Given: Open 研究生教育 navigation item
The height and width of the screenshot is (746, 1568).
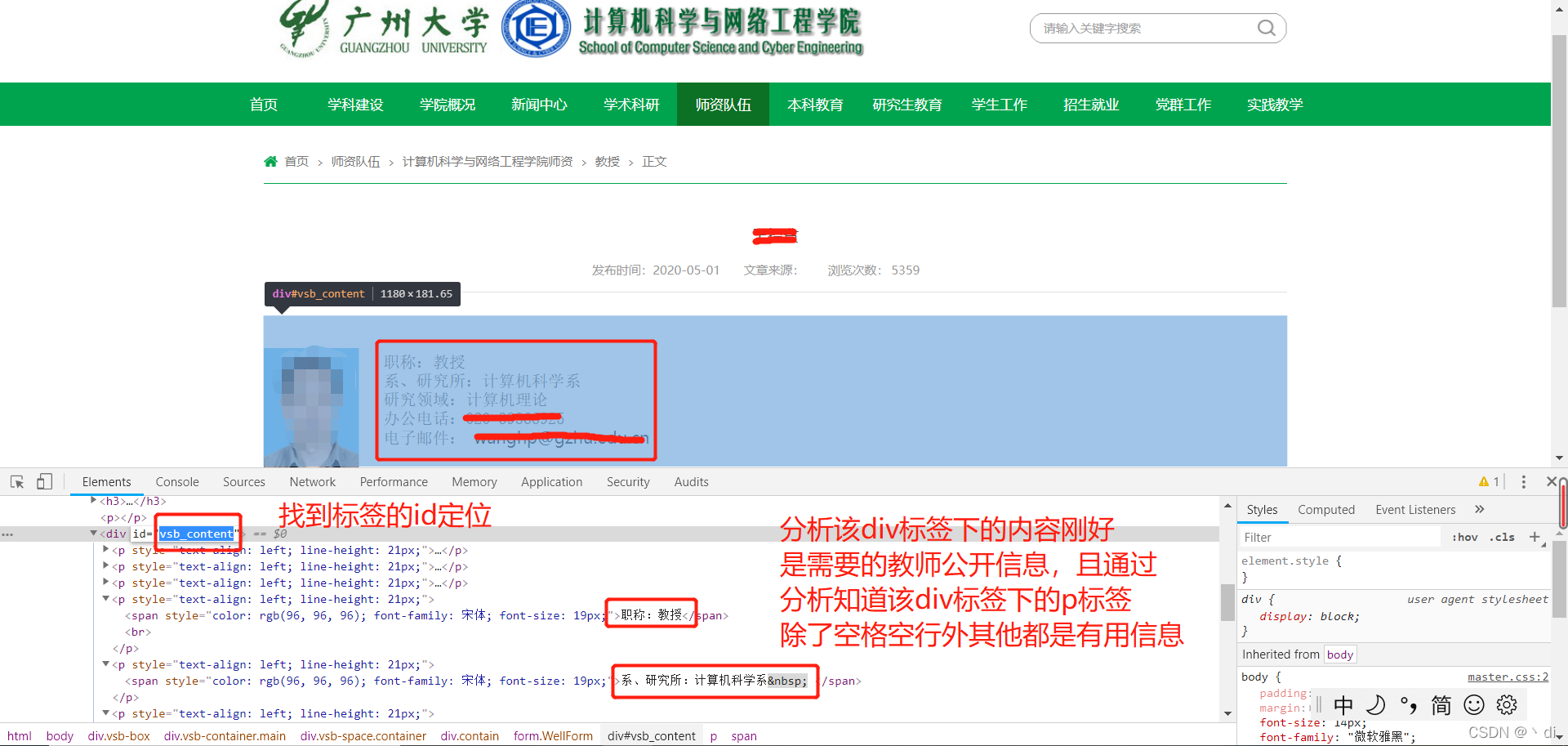Looking at the screenshot, I should [x=907, y=105].
